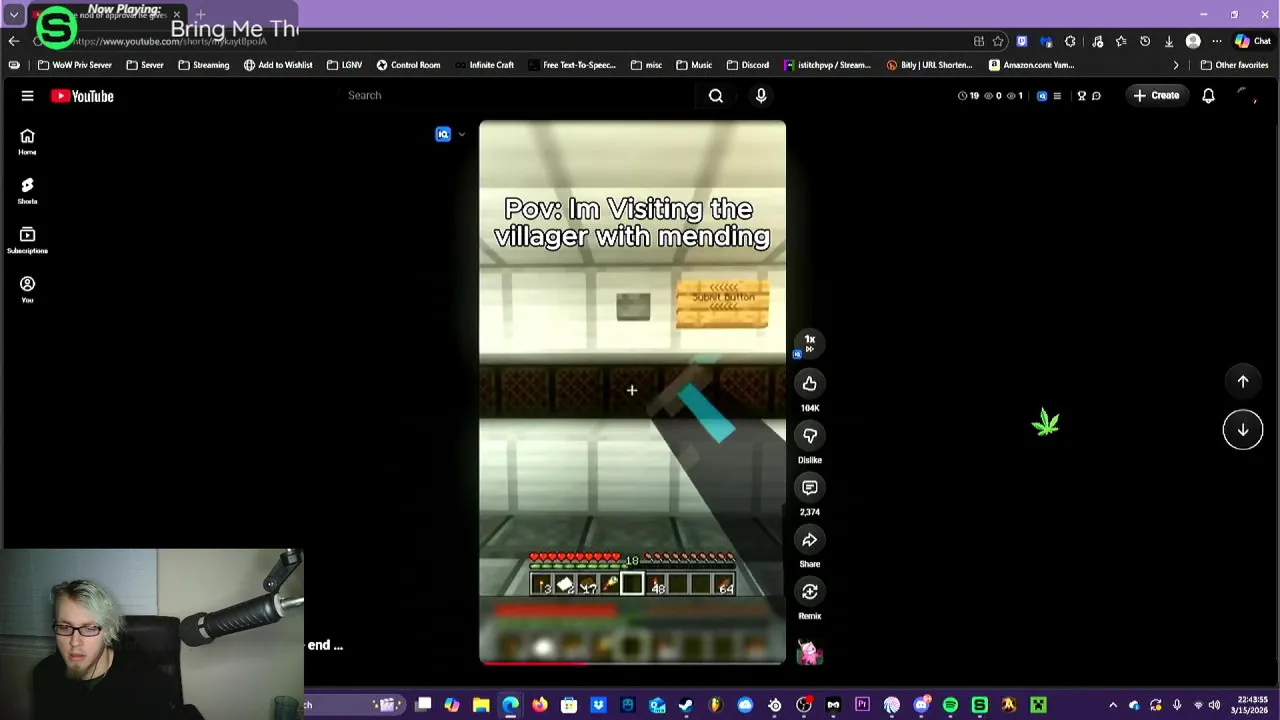
Task: Click the blue IQ extension icon beside video
Action: [x=443, y=134]
